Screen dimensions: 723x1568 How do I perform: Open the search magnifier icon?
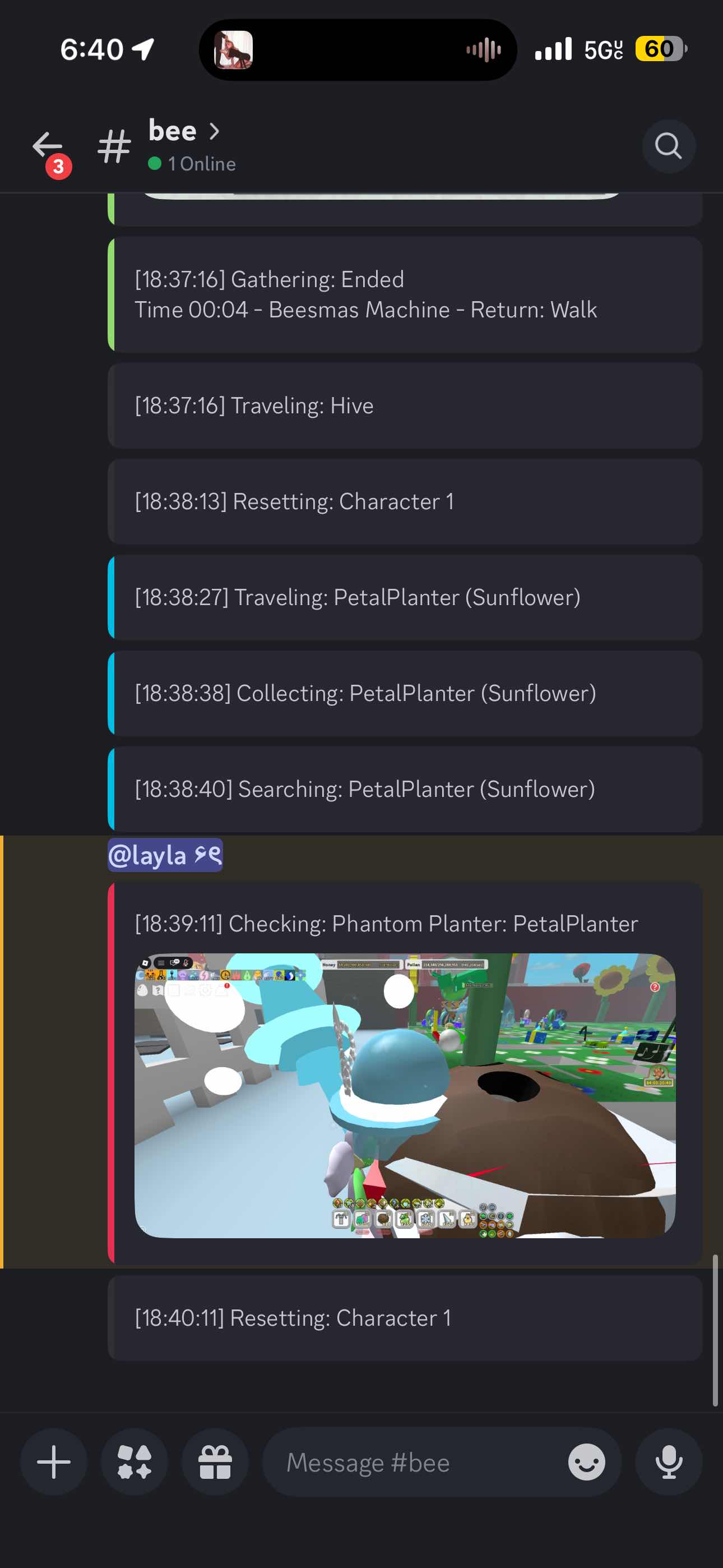pos(669,146)
